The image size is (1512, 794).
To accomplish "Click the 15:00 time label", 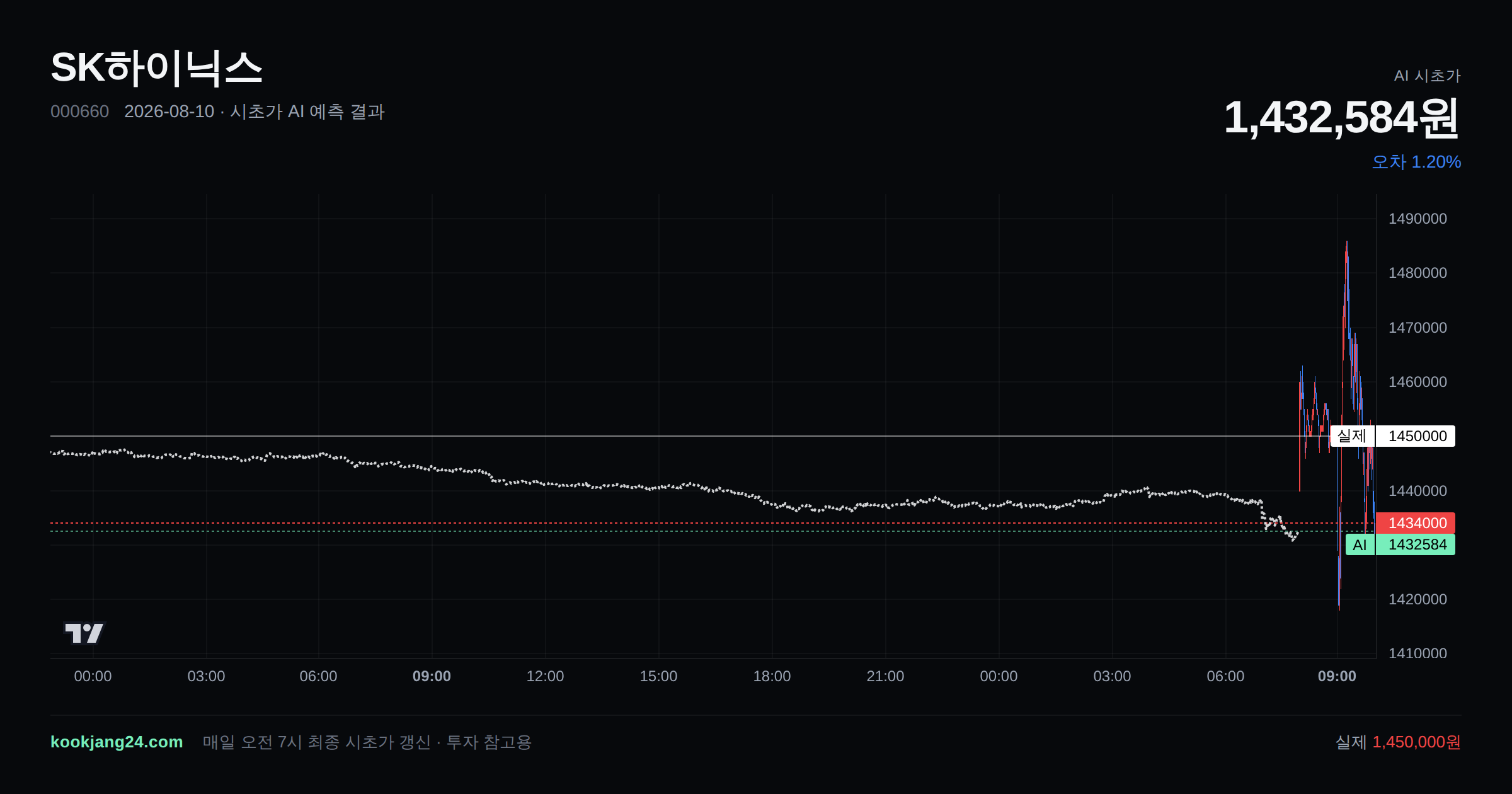I will pyautogui.click(x=658, y=676).
